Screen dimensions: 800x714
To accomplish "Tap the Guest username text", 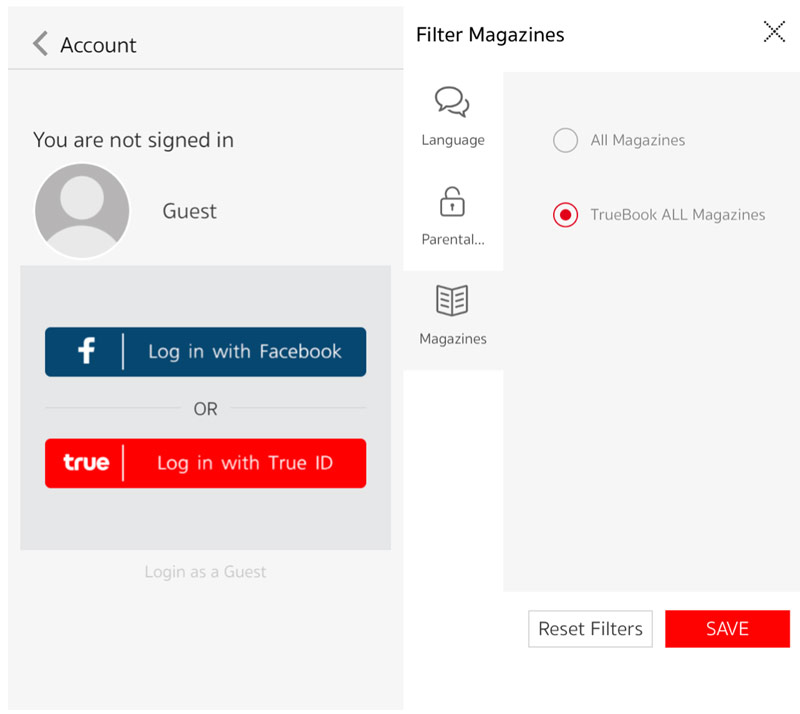I will pyautogui.click(x=190, y=211).
